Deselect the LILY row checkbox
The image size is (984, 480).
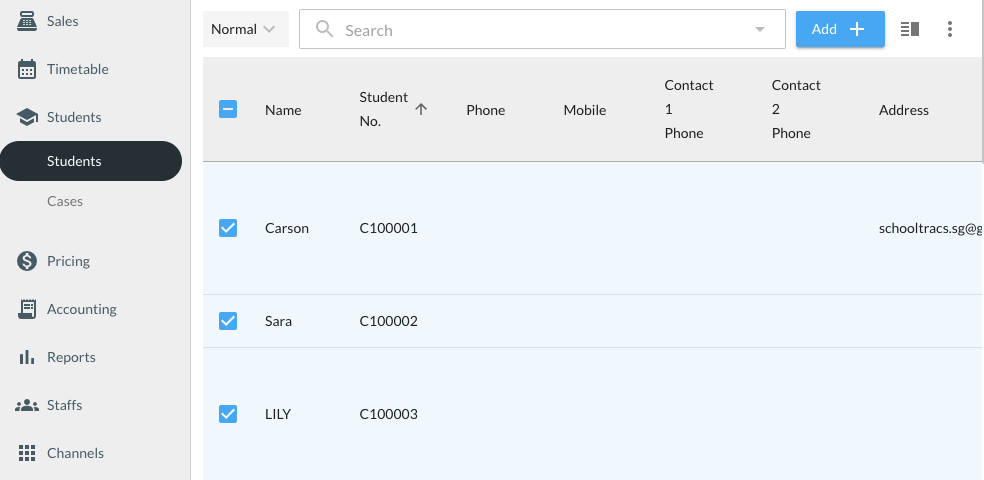click(228, 414)
